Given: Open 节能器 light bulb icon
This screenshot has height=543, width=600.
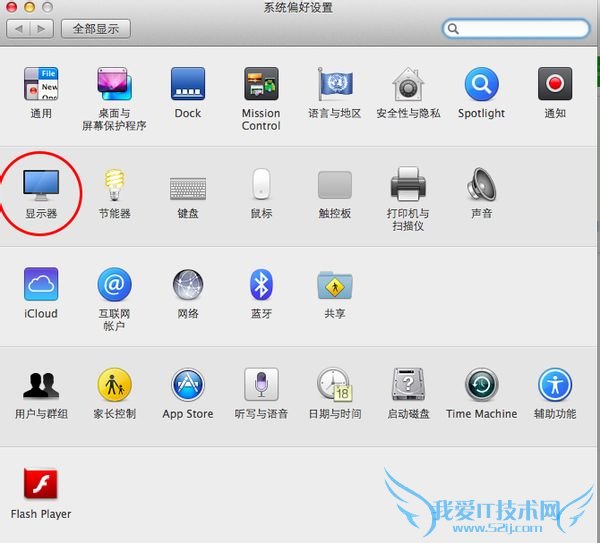Looking at the screenshot, I should click(x=114, y=185).
